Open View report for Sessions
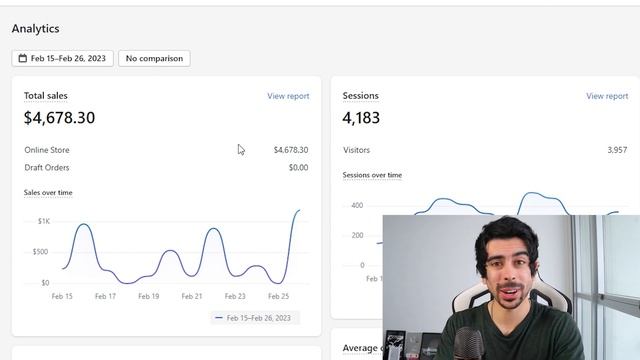 coord(607,96)
